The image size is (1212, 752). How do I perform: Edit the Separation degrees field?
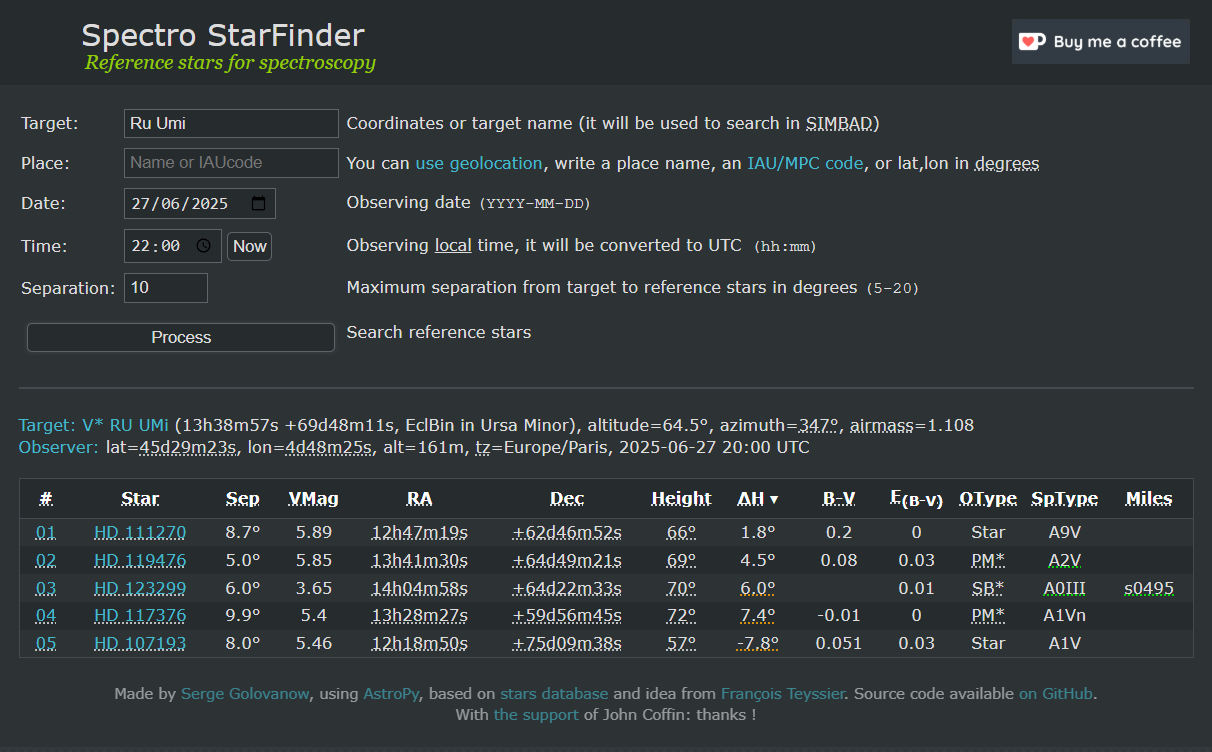point(166,288)
